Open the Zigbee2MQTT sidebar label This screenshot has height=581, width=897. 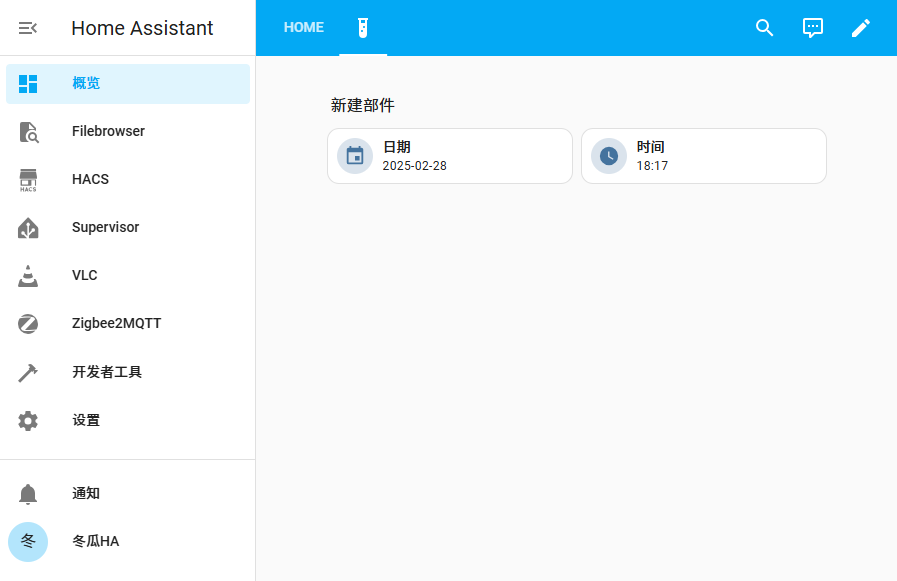click(x=117, y=323)
